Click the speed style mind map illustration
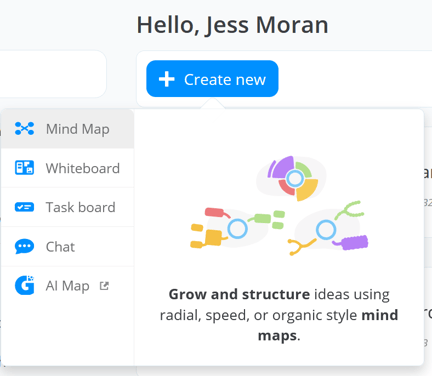The height and width of the screenshot is (376, 432). pos(237,228)
